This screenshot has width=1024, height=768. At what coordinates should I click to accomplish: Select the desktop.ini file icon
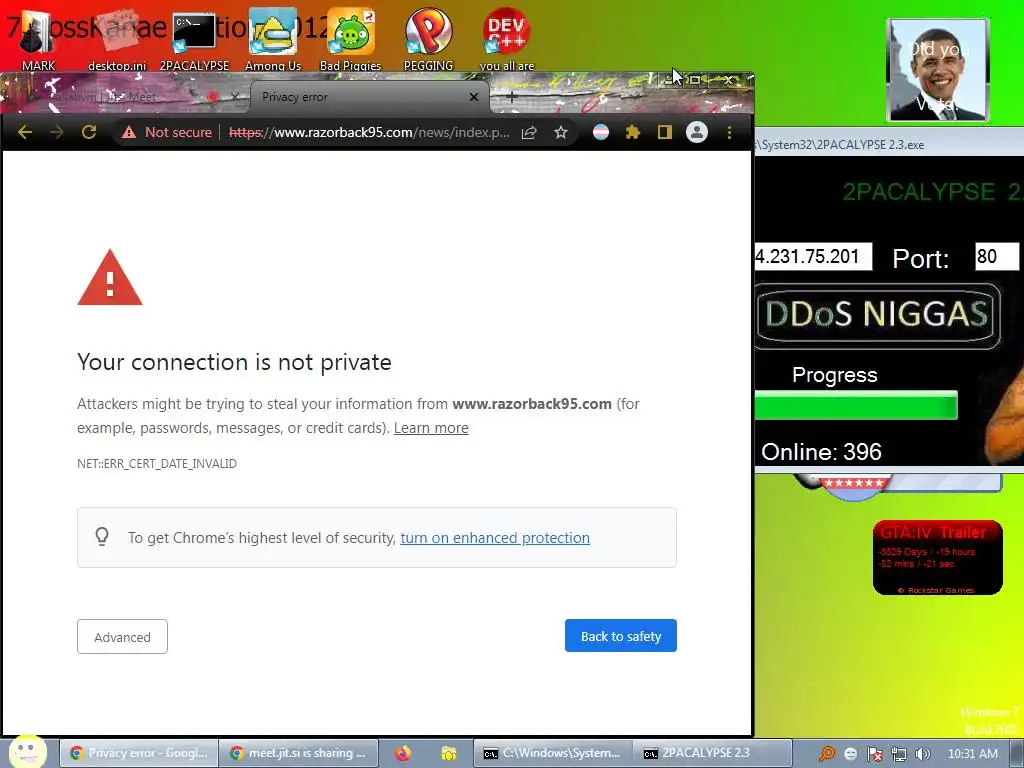click(118, 39)
